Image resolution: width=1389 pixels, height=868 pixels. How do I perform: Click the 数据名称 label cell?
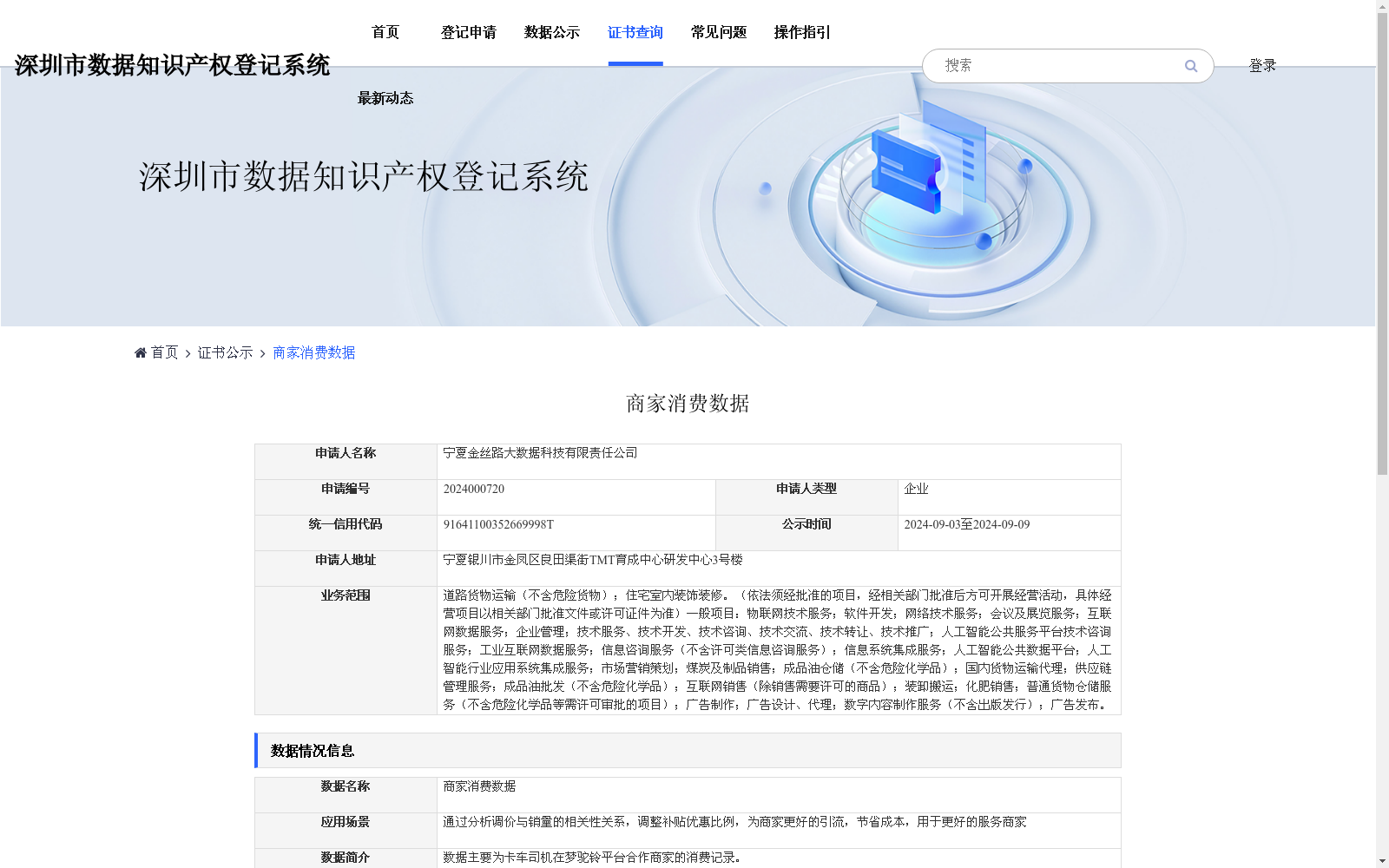(x=346, y=795)
